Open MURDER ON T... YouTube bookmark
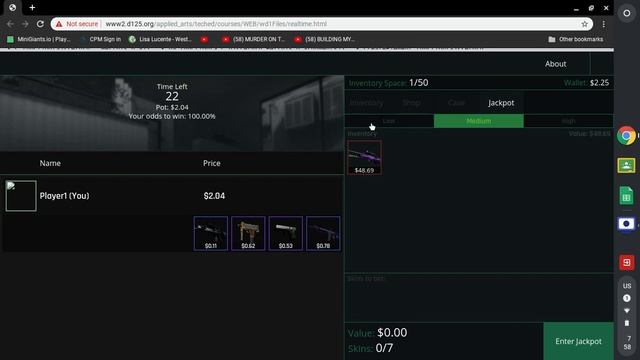Viewport: 640px width, 360px height. click(253, 39)
